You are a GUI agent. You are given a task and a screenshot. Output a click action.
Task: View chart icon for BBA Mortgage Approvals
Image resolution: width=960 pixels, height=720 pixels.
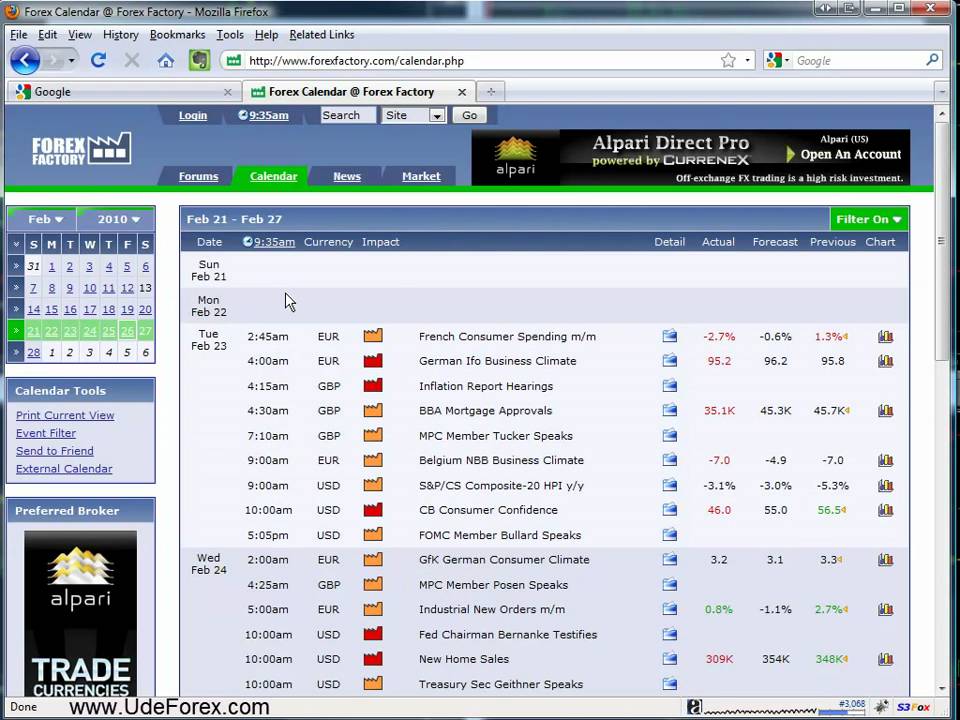tap(885, 410)
